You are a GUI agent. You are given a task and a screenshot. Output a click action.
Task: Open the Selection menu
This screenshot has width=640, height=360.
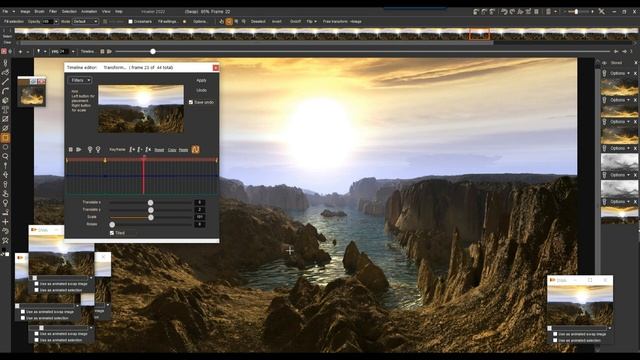69,11
